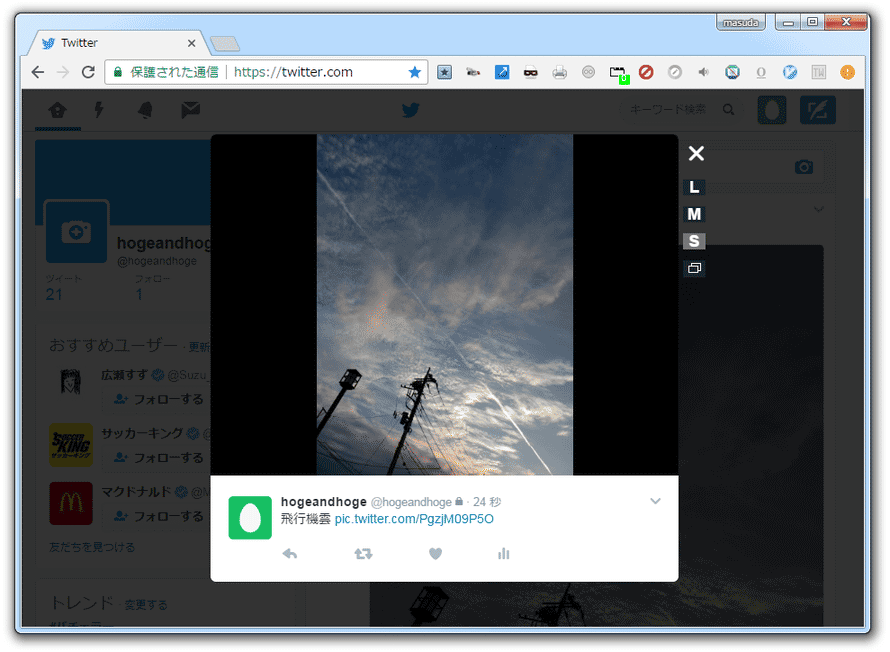Image resolution: width=890 pixels, height=652 pixels.
Task: Open the tweet count showing 21
Action: click(54, 295)
